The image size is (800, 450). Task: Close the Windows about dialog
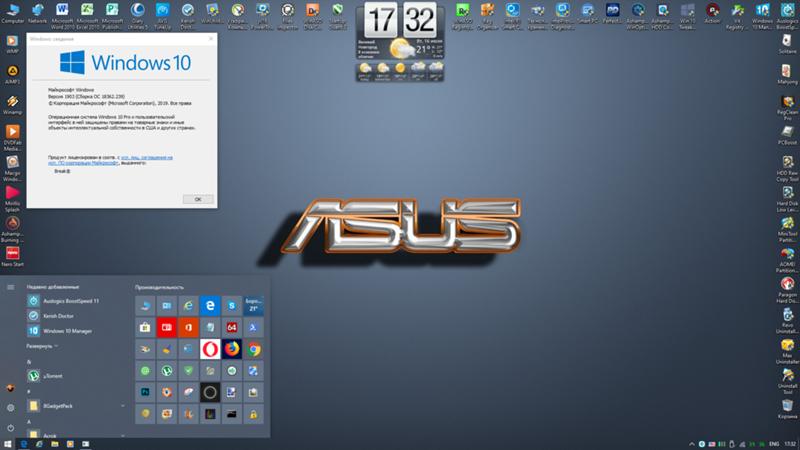click(x=211, y=39)
